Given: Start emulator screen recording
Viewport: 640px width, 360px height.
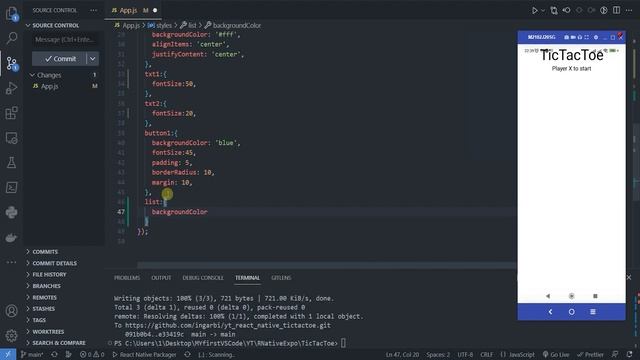Looking at the screenshot, I should pos(573,37).
